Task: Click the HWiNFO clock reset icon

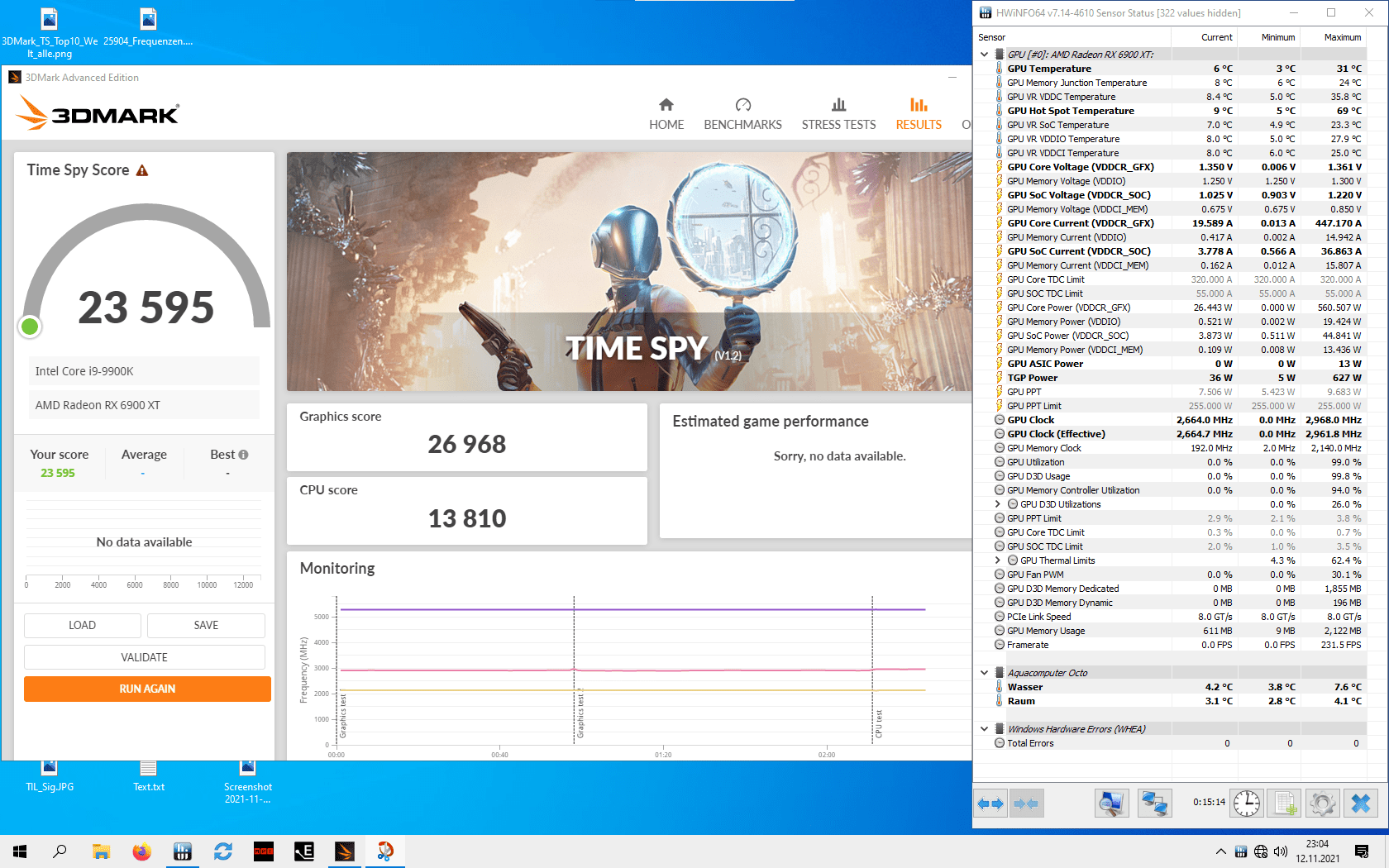Action: point(1247,803)
